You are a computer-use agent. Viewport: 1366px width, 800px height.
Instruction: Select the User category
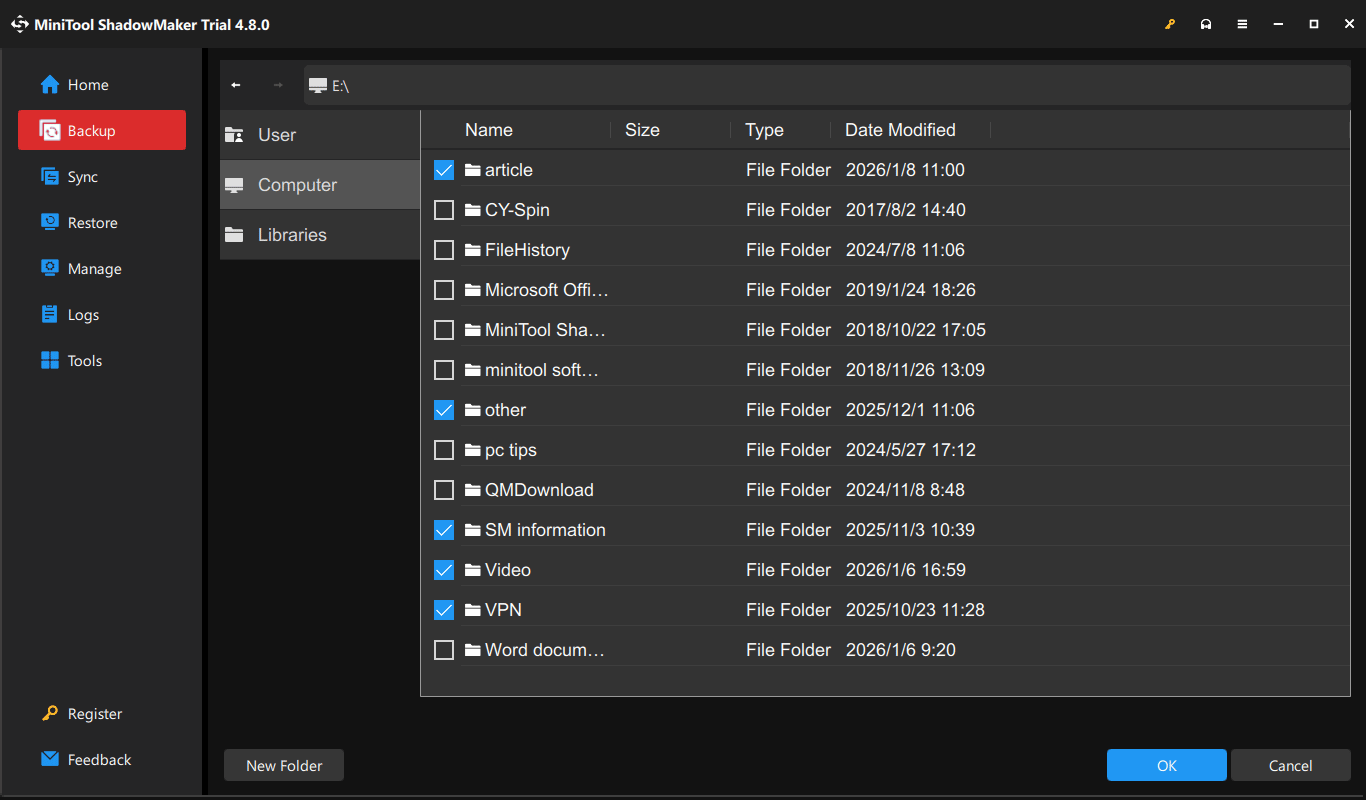tap(276, 134)
